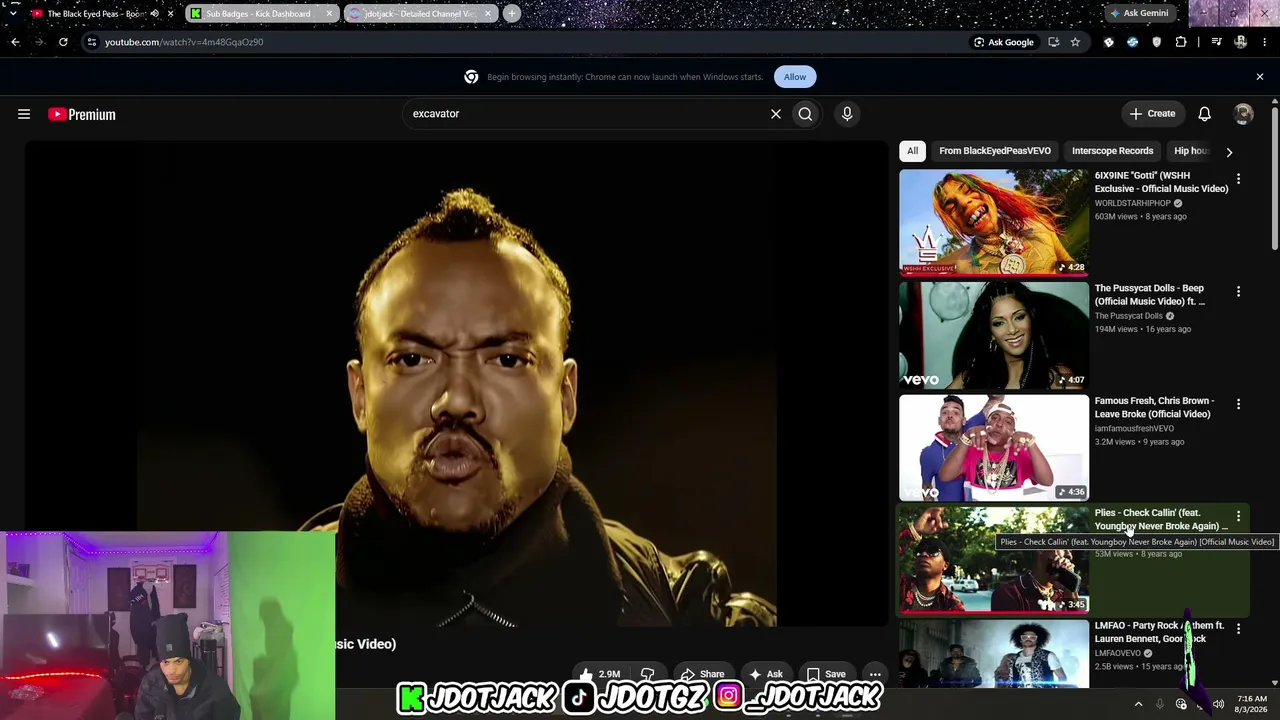Open YouTube notifications bell
Screen dimensions: 1280x720
(x=1204, y=114)
